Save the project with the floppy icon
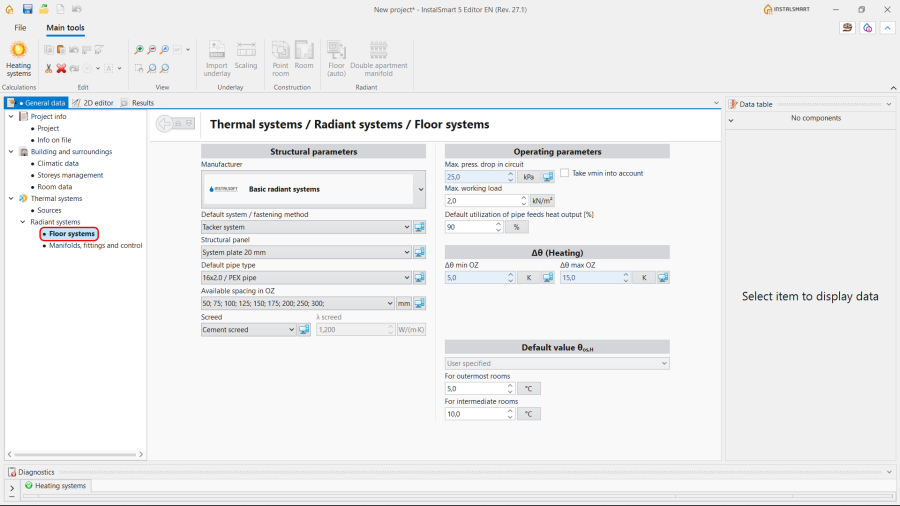900x506 pixels. pyautogui.click(x=27, y=9)
